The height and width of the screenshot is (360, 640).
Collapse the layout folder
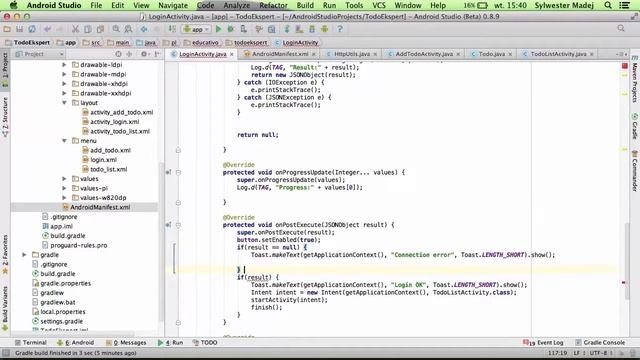pyautogui.click(x=64, y=103)
